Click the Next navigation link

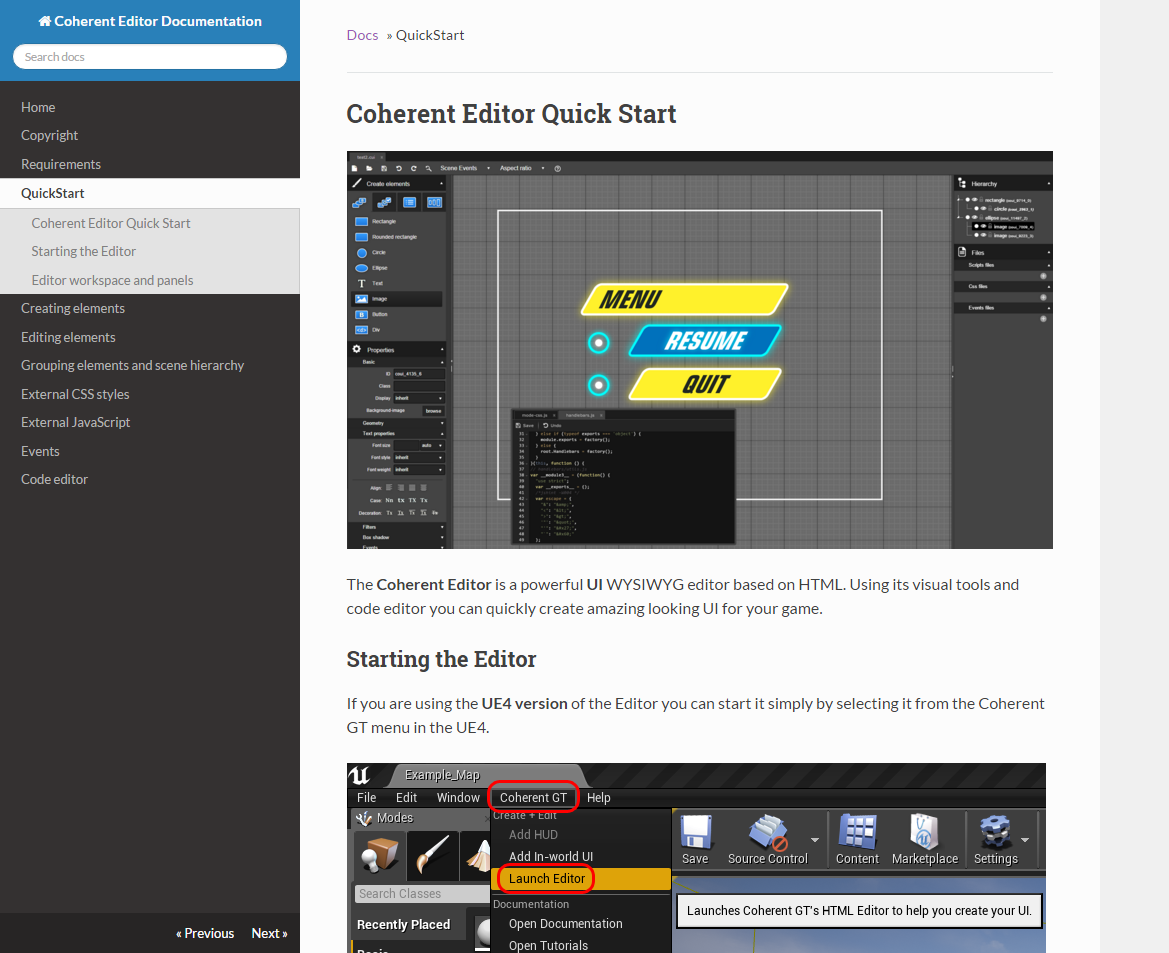269,933
